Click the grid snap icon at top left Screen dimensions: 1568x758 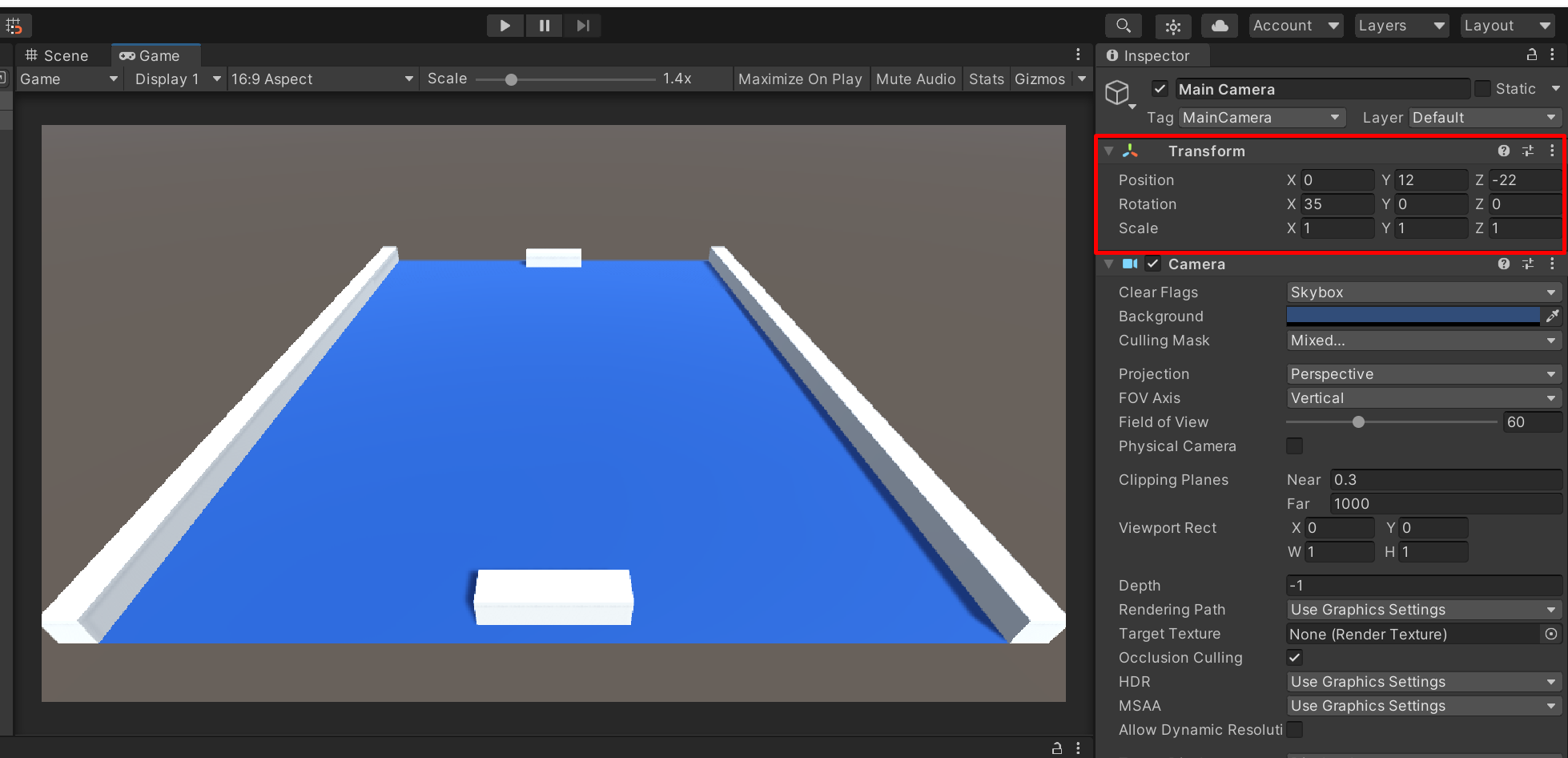coord(14,26)
